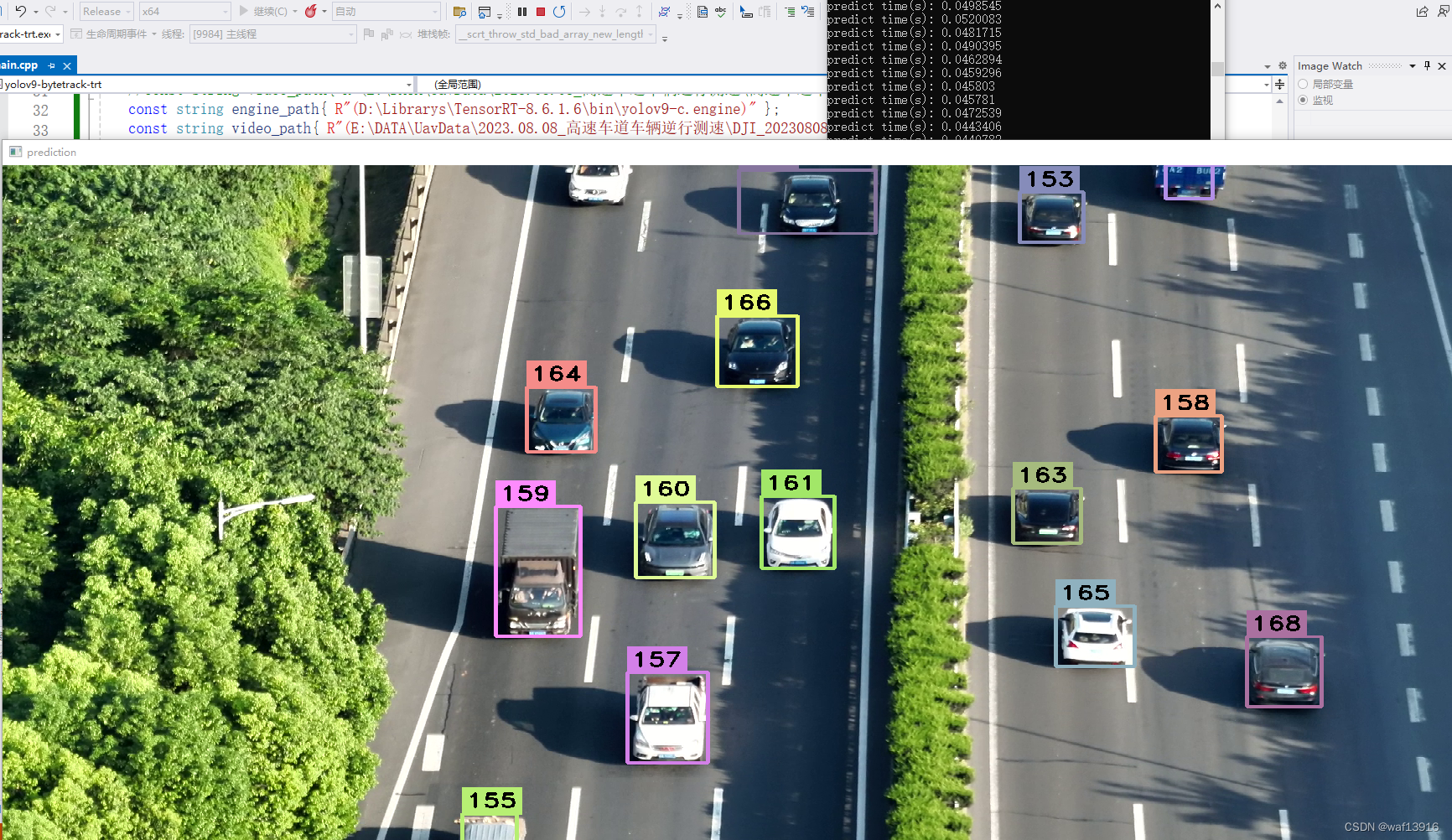
Task: Pin the main.cpp tab
Action: point(52,65)
